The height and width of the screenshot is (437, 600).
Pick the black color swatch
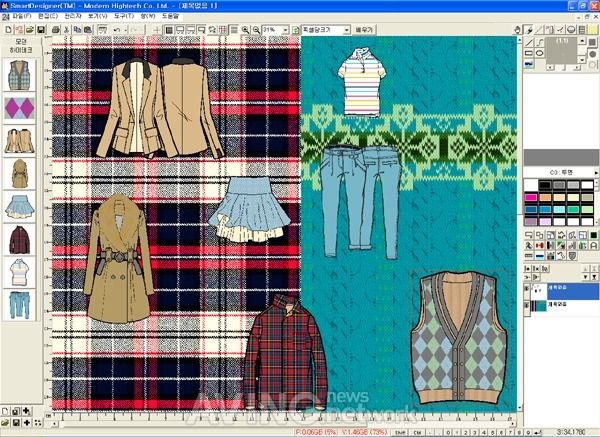[545, 185]
